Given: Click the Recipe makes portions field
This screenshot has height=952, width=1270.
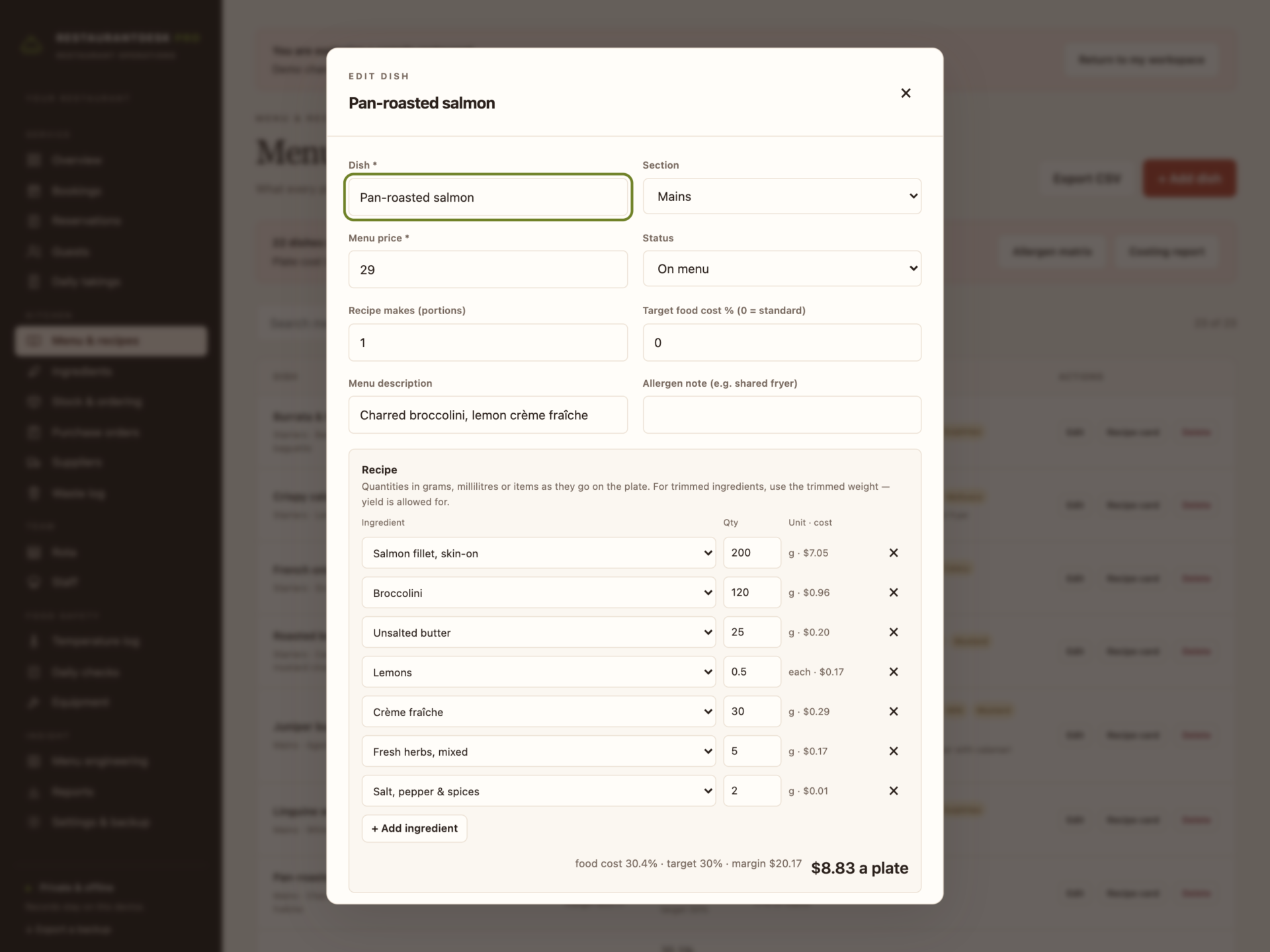Looking at the screenshot, I should click(488, 342).
